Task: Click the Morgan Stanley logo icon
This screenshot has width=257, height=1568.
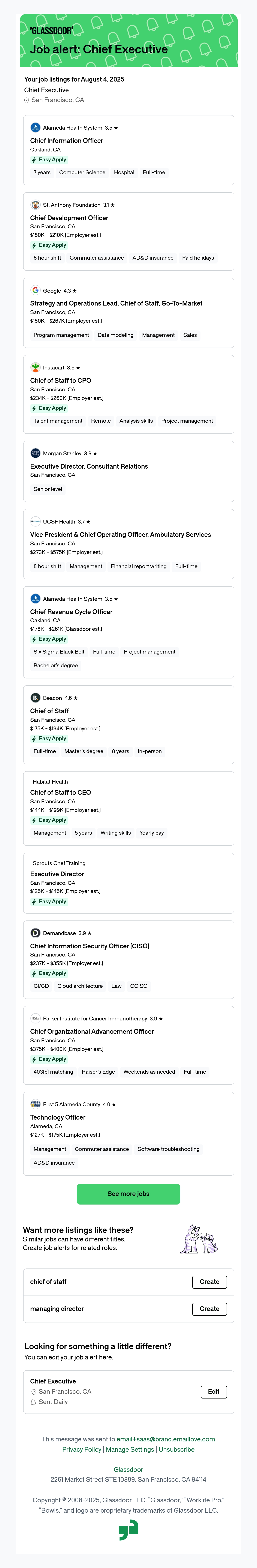Action: (35, 453)
